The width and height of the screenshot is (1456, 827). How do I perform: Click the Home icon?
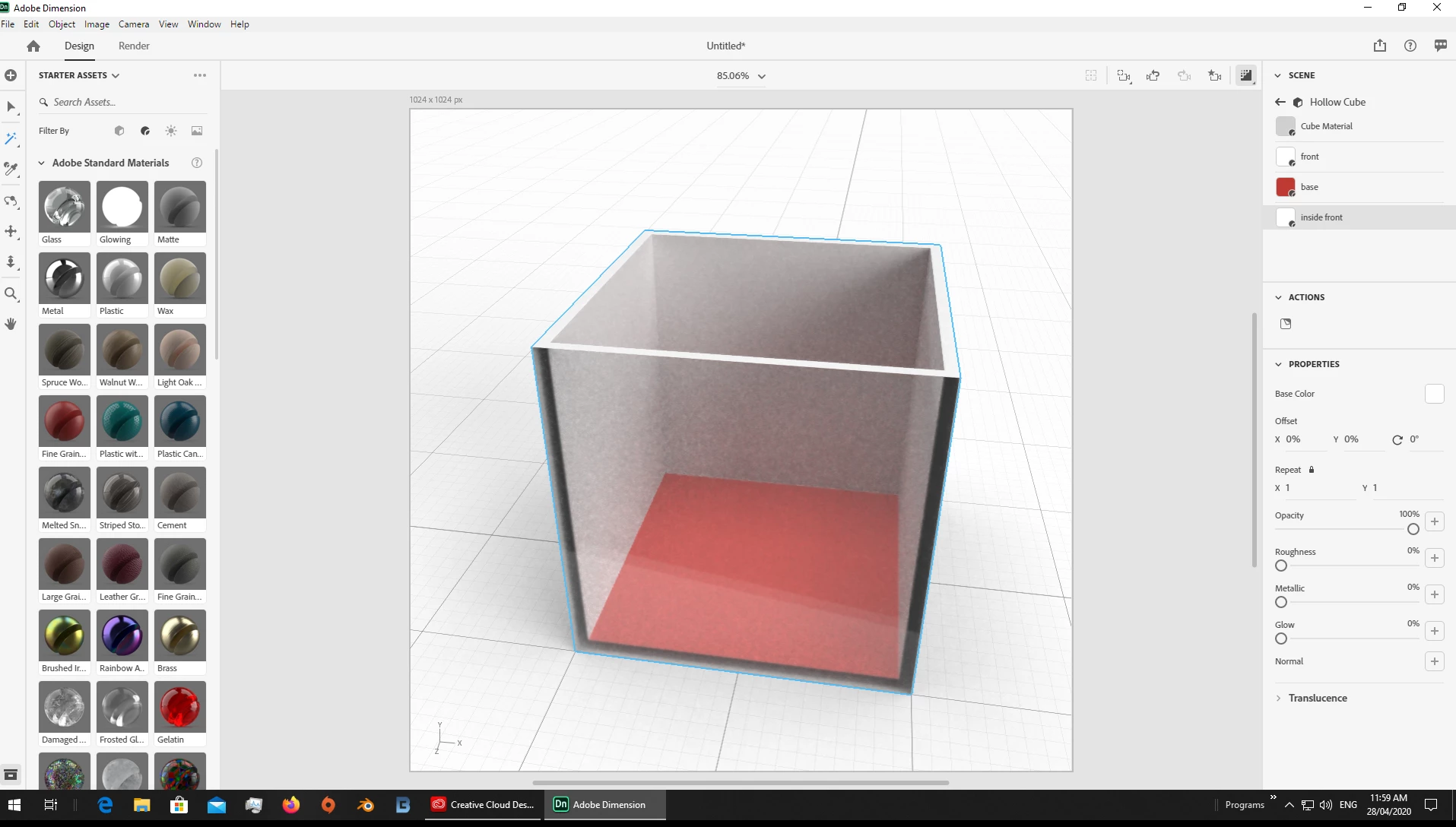[x=33, y=46]
